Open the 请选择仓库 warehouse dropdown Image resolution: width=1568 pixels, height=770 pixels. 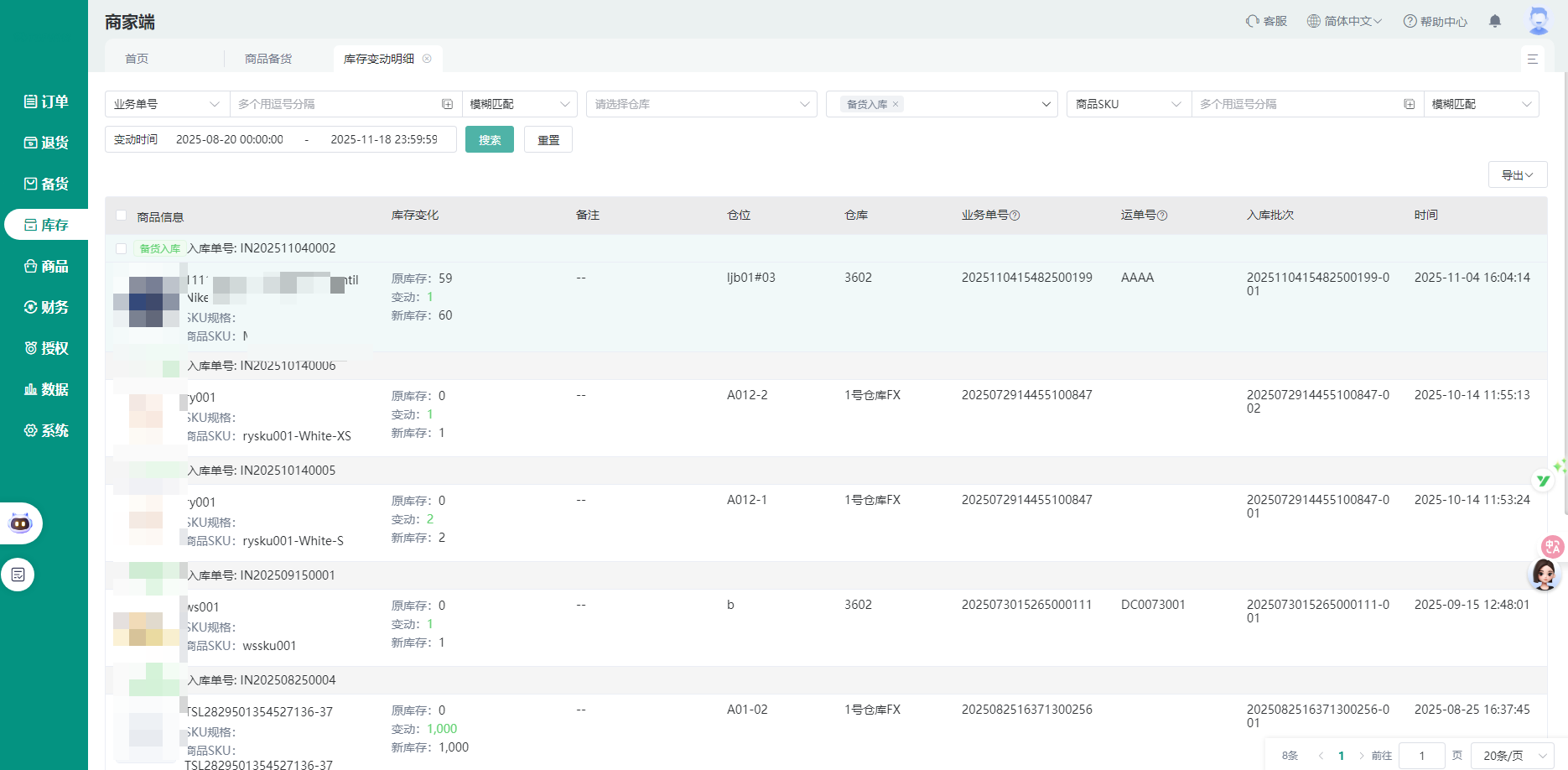(x=701, y=104)
